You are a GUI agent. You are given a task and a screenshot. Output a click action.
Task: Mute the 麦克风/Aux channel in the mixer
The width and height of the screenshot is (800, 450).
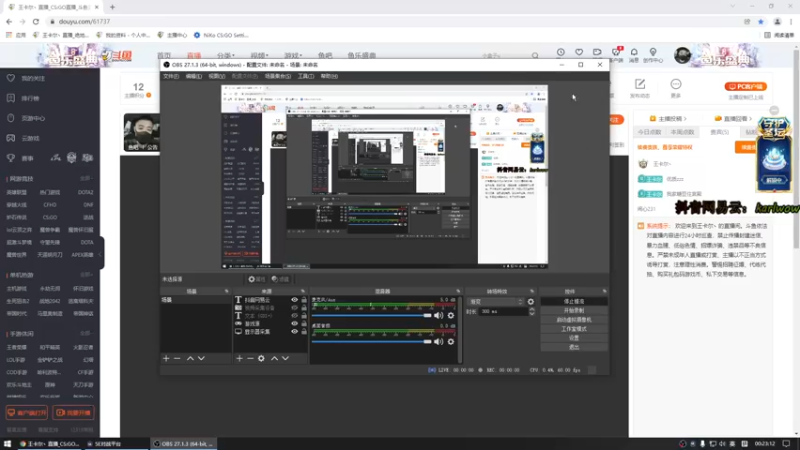pos(438,315)
